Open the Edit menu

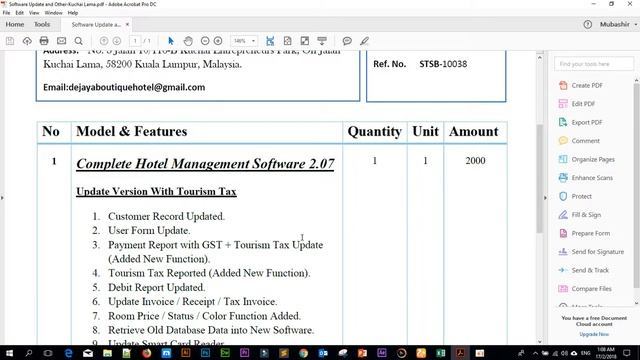(19, 13)
